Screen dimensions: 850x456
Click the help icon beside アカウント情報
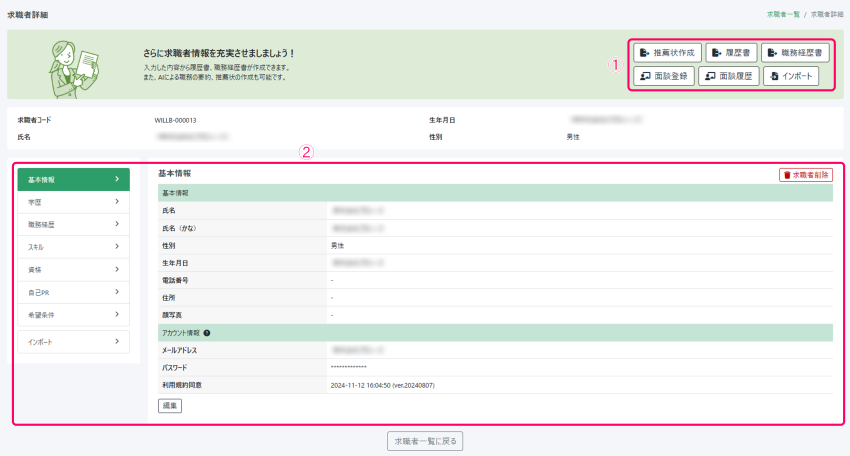[x=207, y=332]
